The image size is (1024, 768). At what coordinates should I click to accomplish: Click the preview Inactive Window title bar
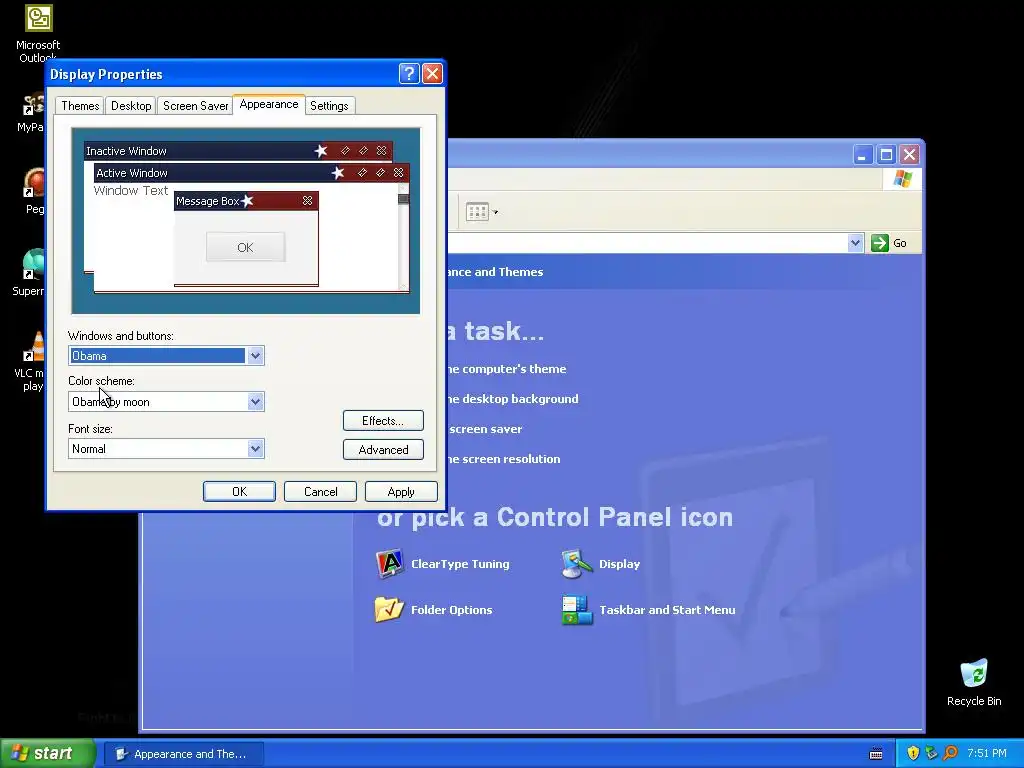tap(238, 151)
